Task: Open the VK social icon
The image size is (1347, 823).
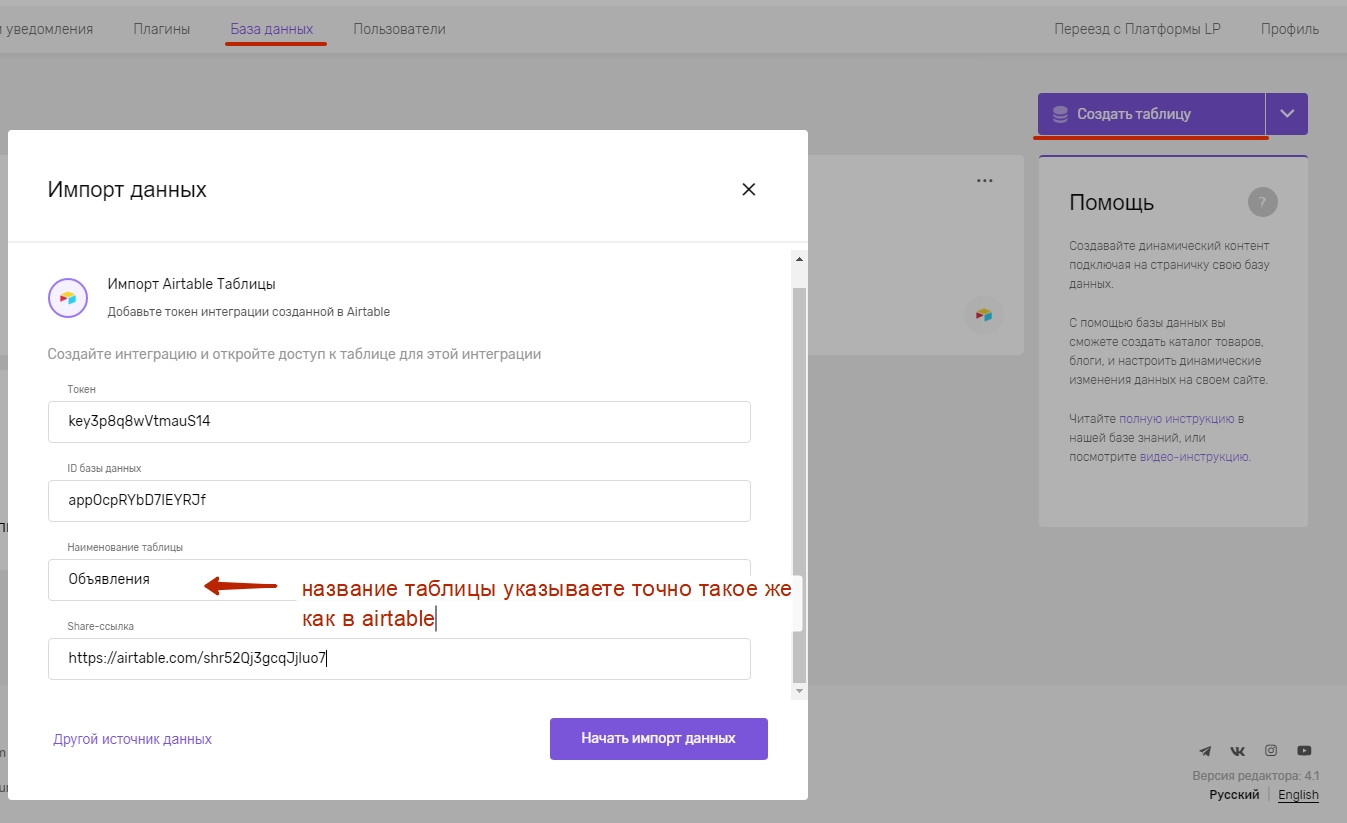Action: [x=1238, y=751]
